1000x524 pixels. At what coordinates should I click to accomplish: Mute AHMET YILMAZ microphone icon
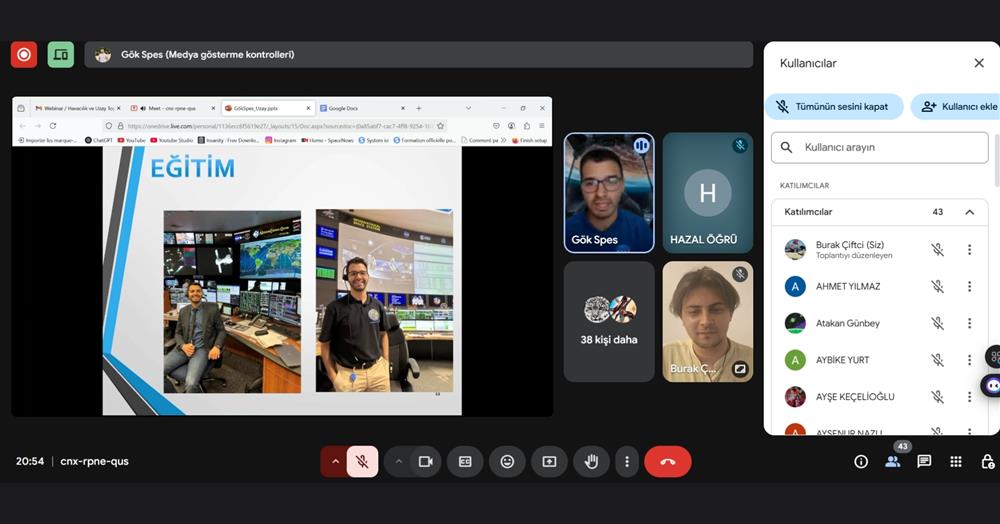(x=937, y=287)
